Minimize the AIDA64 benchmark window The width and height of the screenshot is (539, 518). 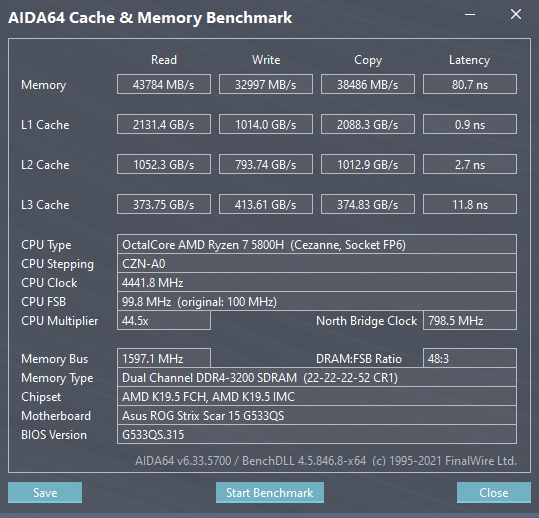point(470,15)
